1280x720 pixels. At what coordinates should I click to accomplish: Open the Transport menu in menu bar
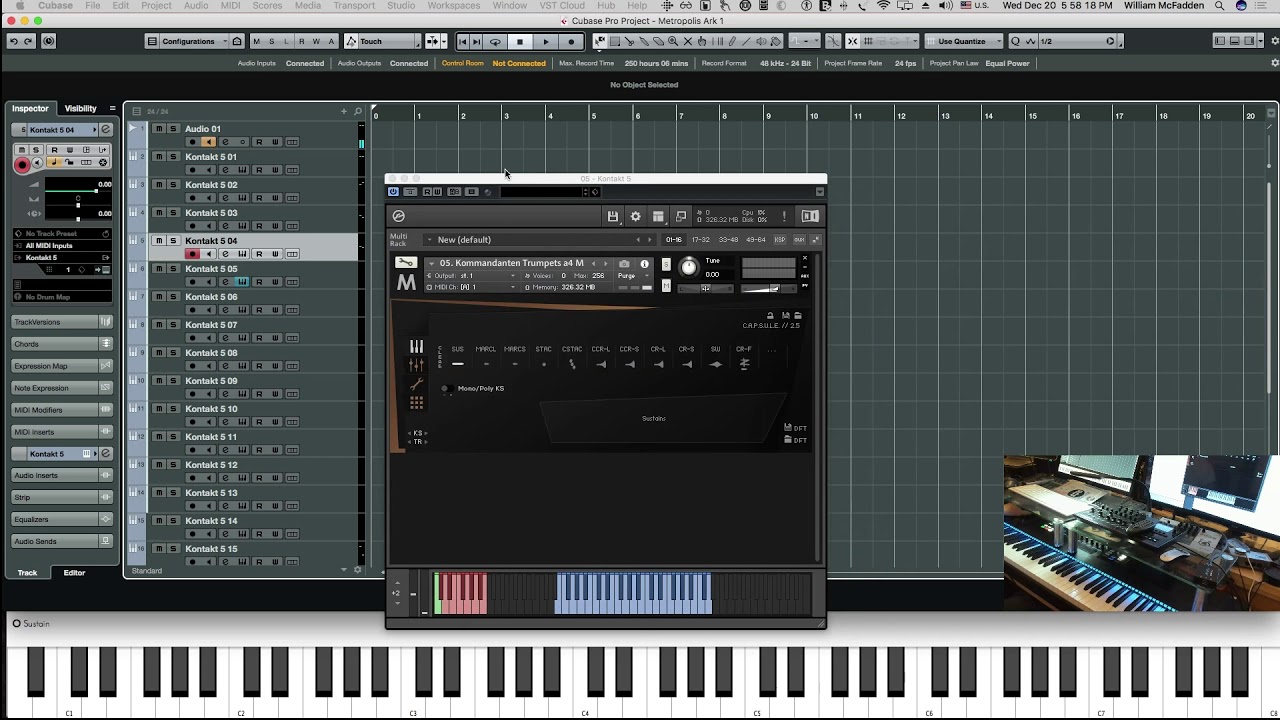coord(354,6)
